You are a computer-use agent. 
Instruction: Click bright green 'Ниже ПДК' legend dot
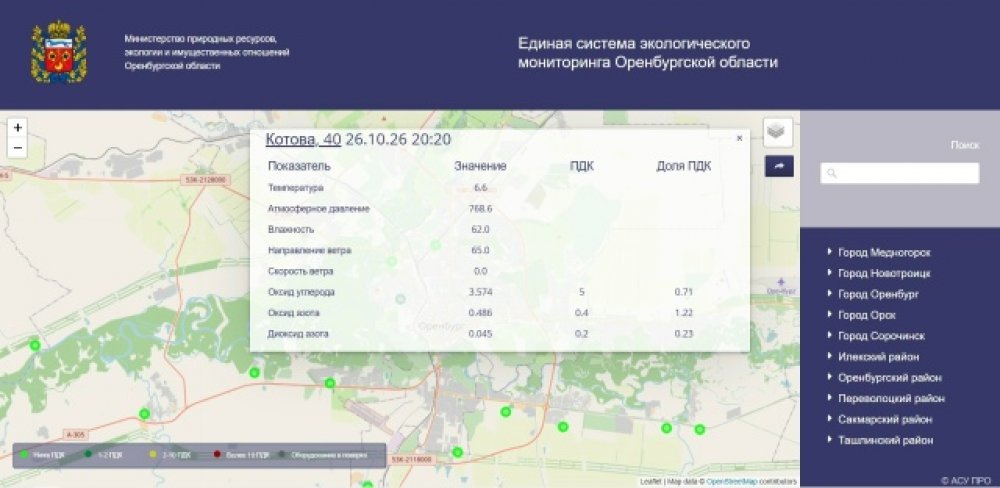24,455
